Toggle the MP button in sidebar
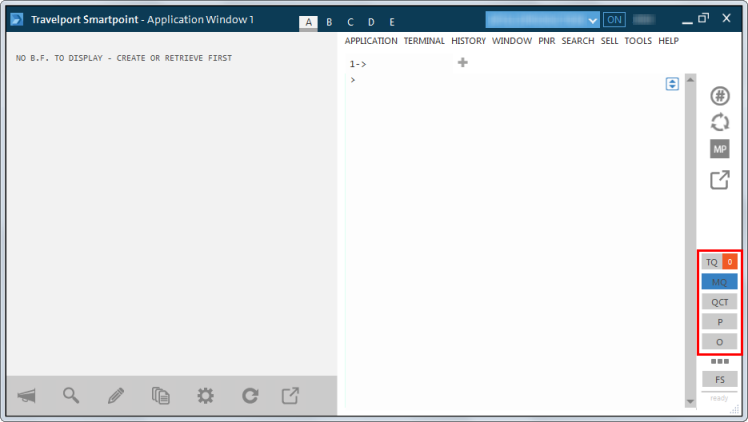Image resolution: width=748 pixels, height=422 pixels. point(719,149)
